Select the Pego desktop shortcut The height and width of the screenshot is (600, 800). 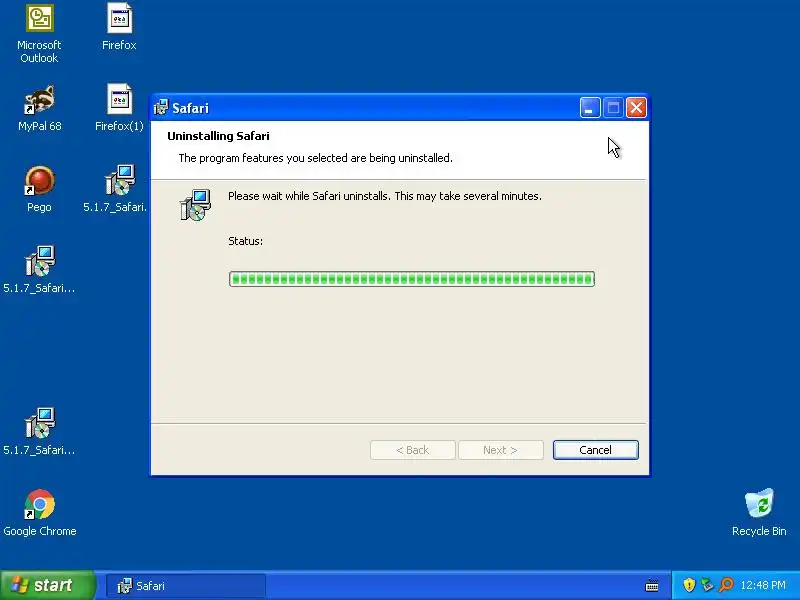pos(39,189)
